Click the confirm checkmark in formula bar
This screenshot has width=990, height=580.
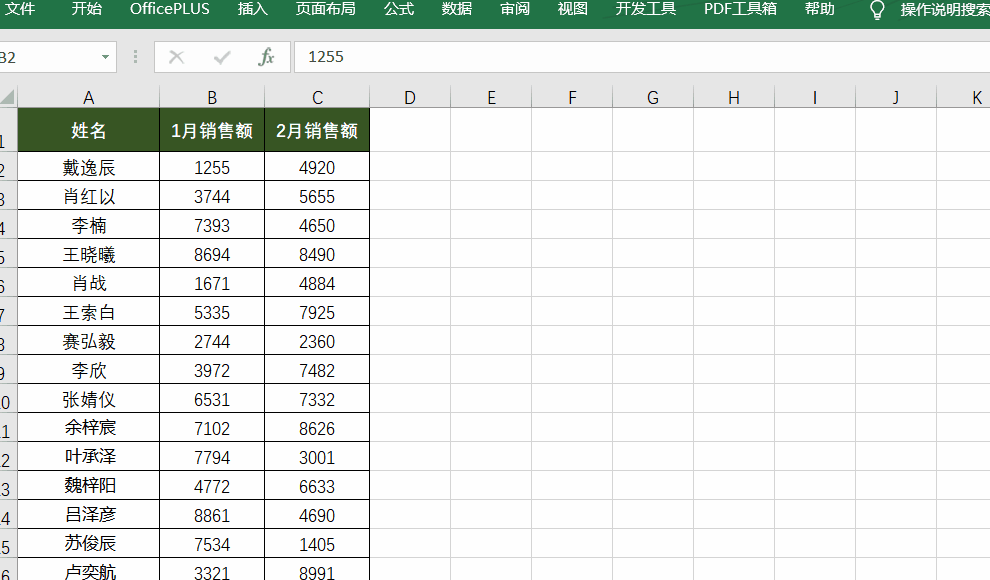pos(222,57)
